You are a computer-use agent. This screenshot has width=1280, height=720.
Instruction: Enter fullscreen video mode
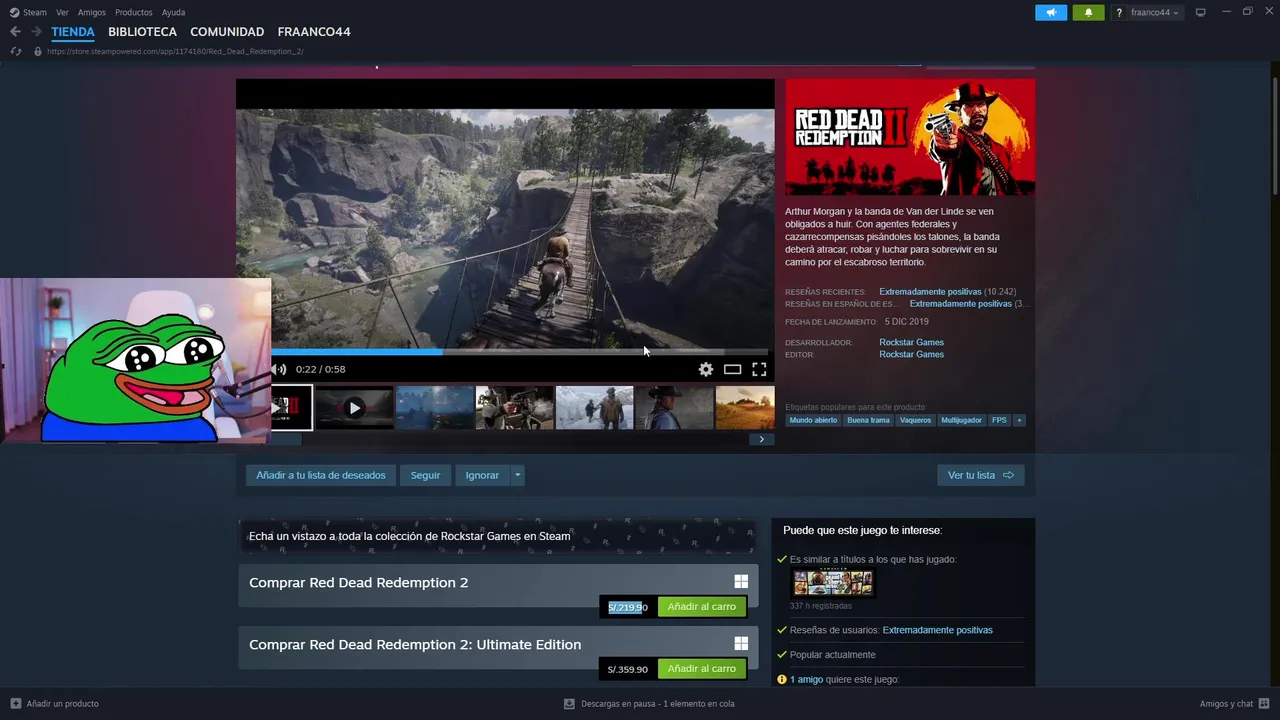[x=759, y=369]
